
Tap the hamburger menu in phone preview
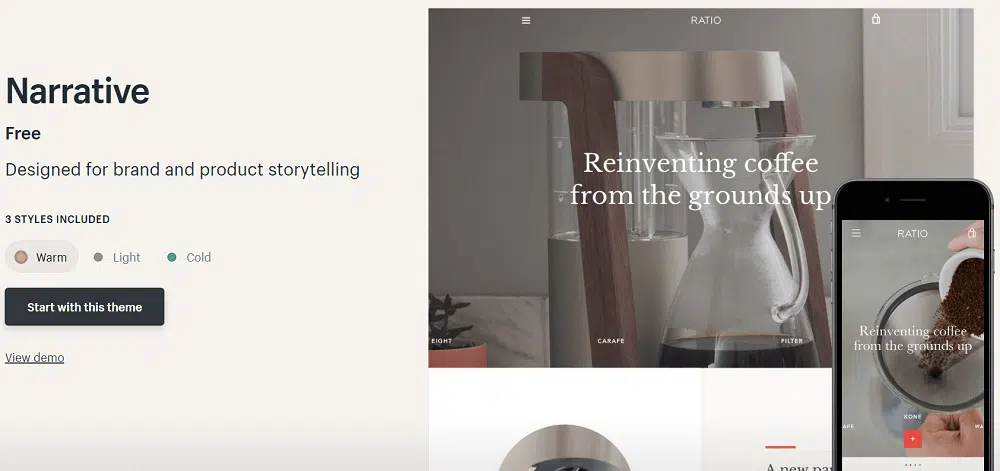pyautogui.click(x=856, y=233)
